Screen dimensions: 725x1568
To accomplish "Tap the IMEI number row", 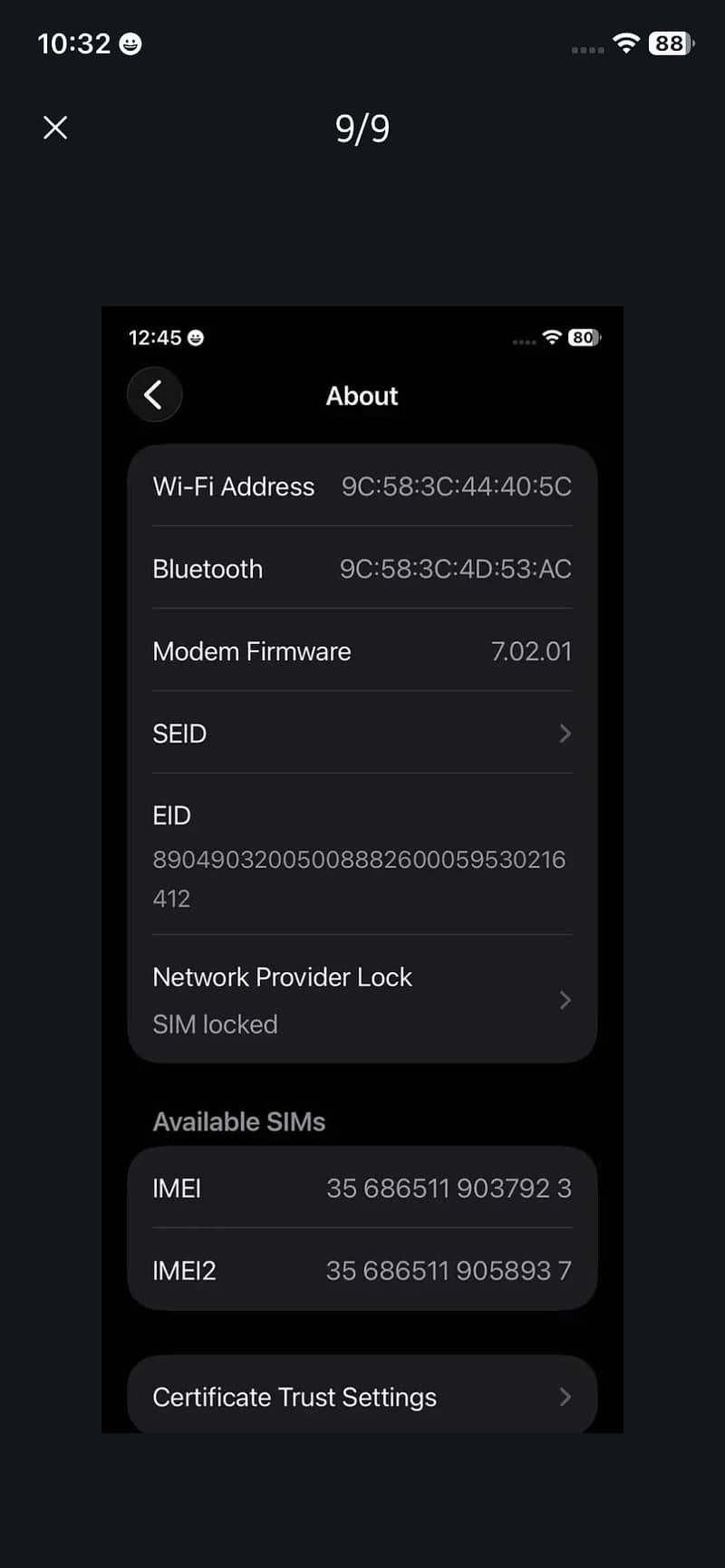I will [x=362, y=1188].
